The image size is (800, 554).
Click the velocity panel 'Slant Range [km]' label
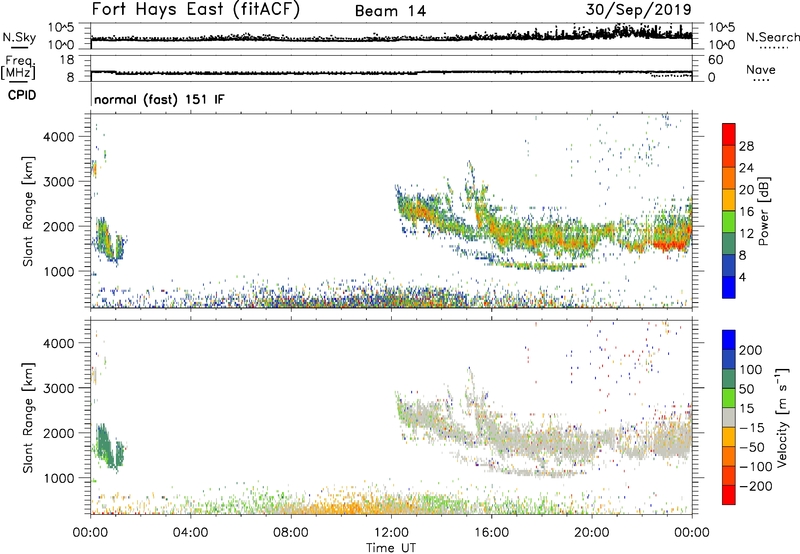(x=28, y=418)
